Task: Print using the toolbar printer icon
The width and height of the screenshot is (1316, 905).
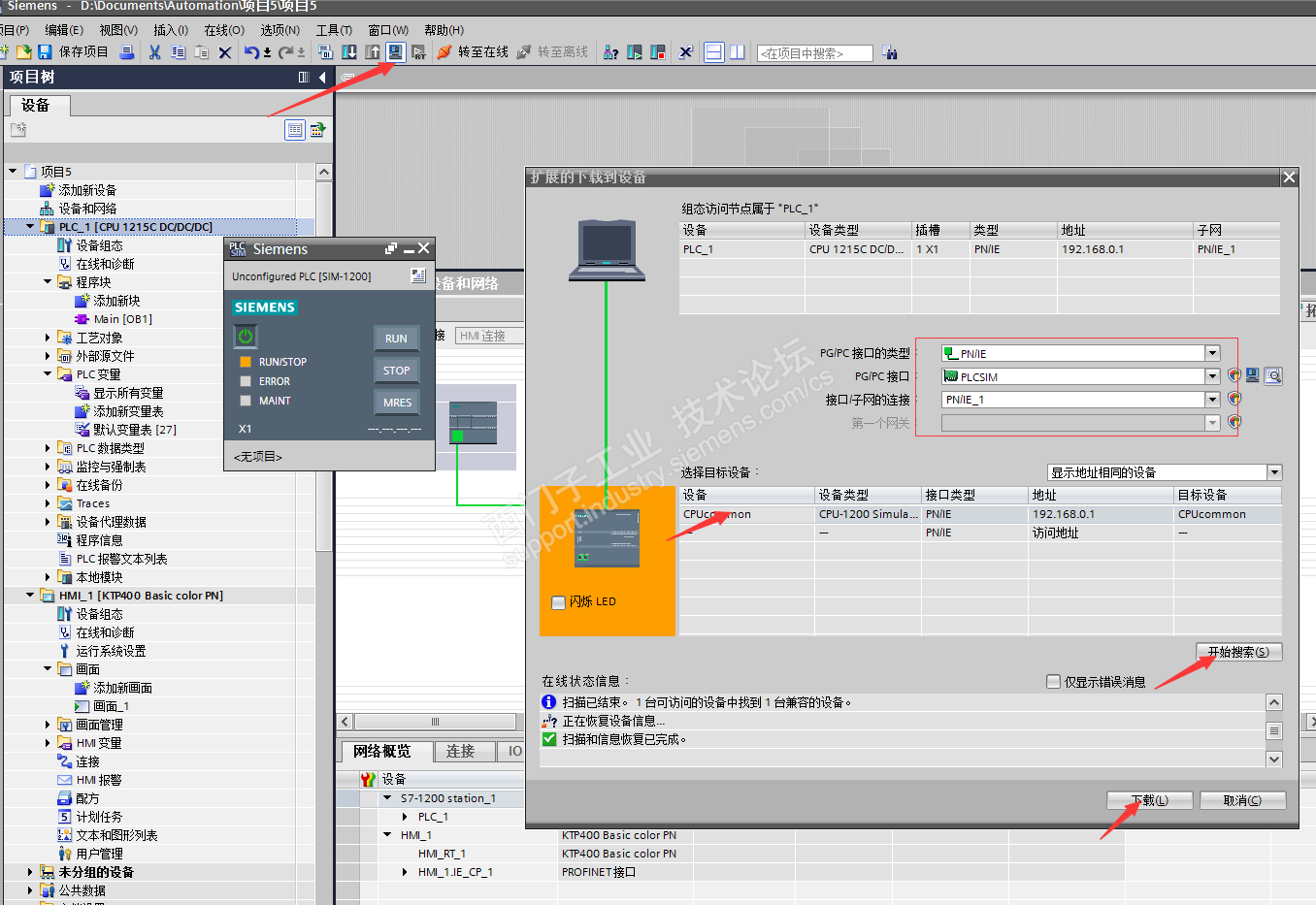Action: (127, 51)
